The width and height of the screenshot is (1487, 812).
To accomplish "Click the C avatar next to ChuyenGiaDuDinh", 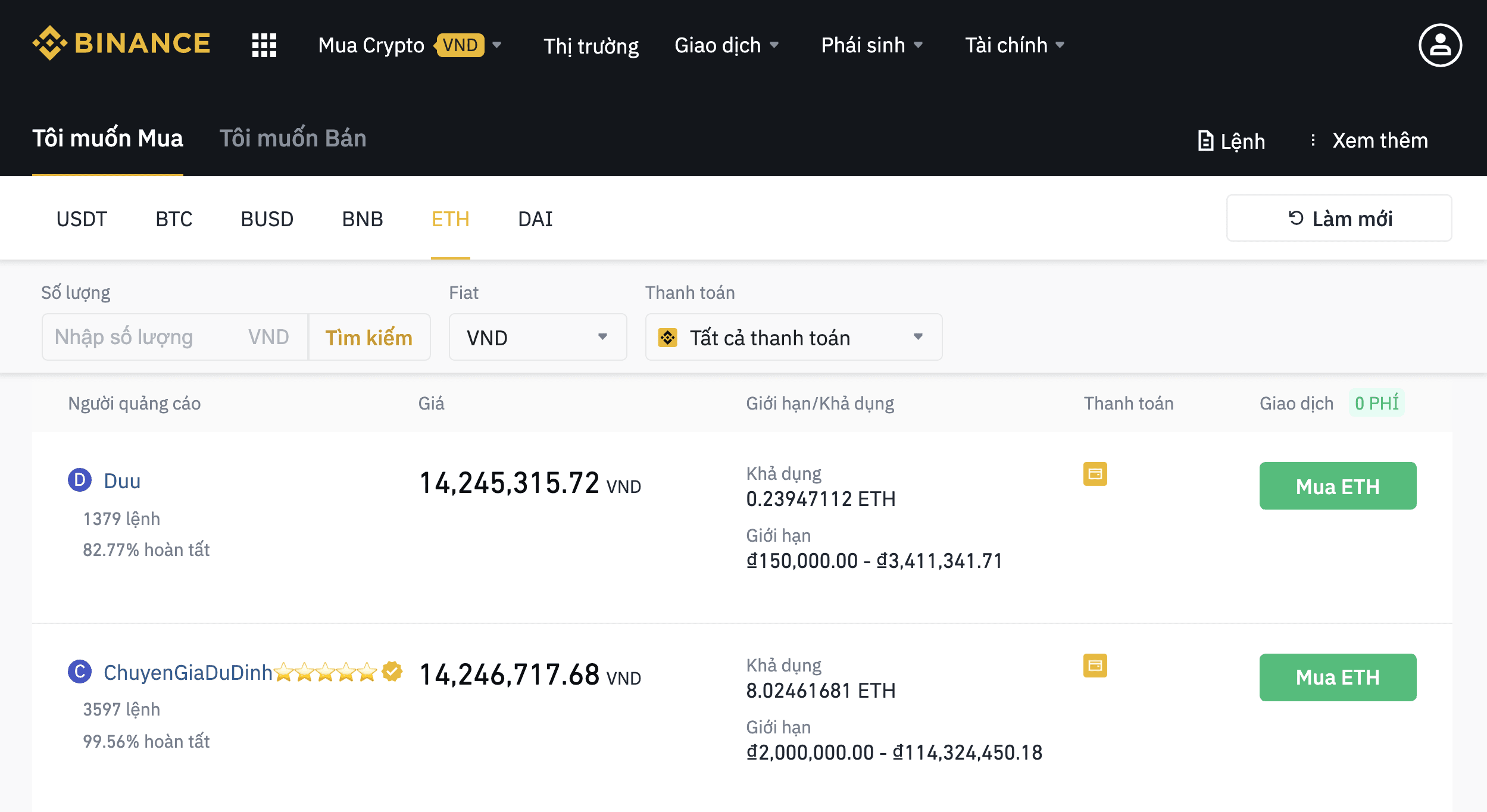I will click(80, 672).
